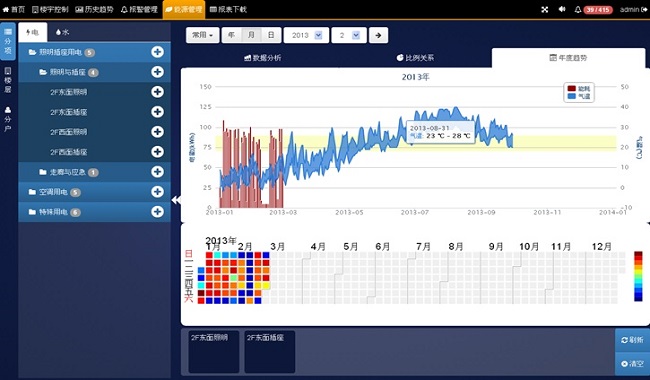Viewport: 650px width, 380px height.
Task: Click the 刷新 refresh button
Action: (x=632, y=340)
